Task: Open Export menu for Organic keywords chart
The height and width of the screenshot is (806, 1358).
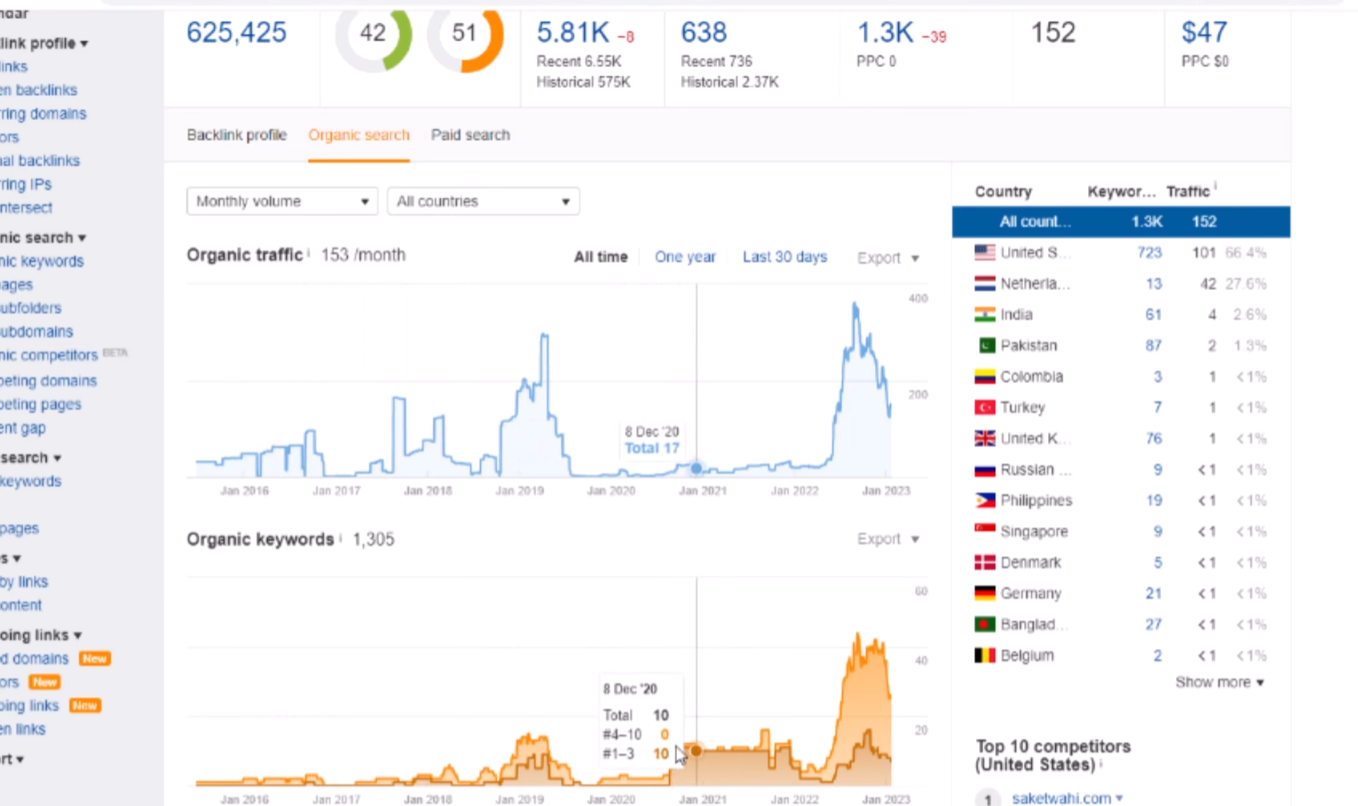Action: (888, 539)
